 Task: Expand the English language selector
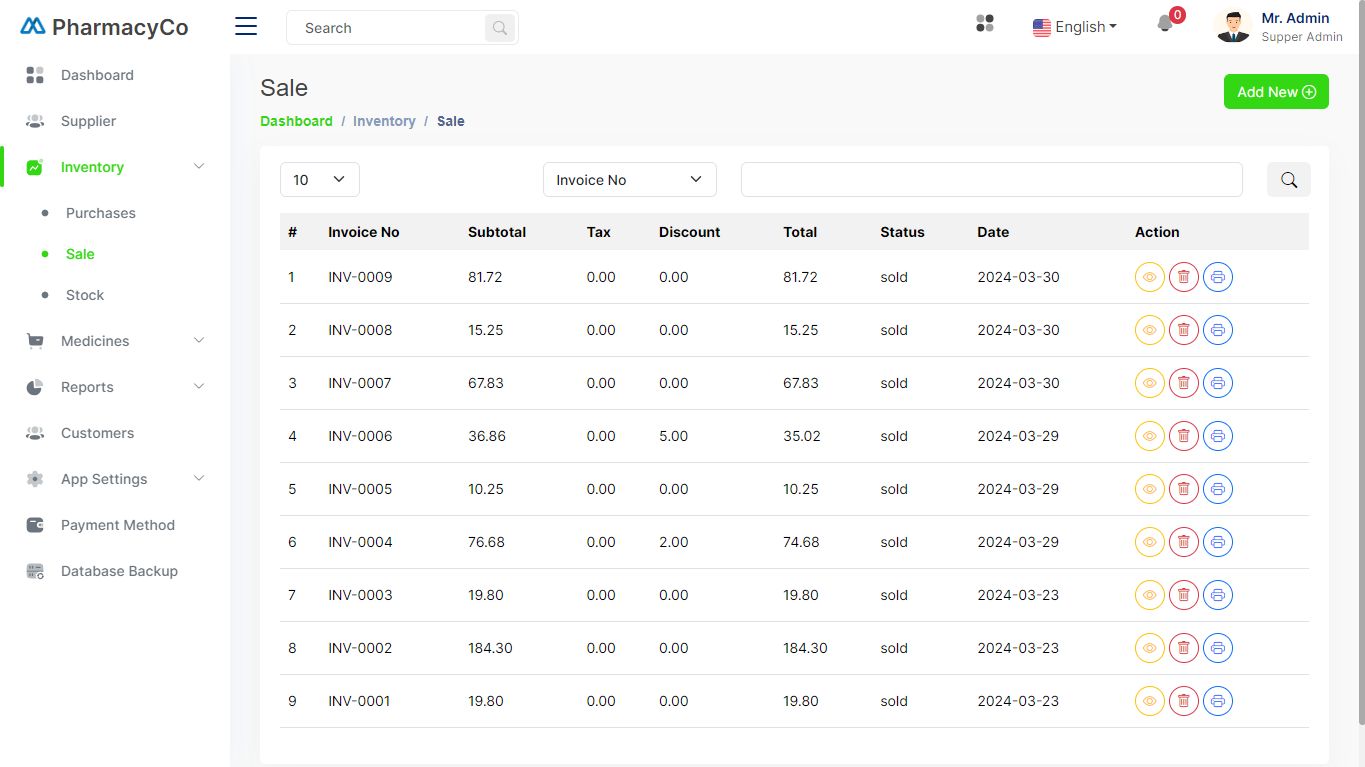click(1074, 27)
